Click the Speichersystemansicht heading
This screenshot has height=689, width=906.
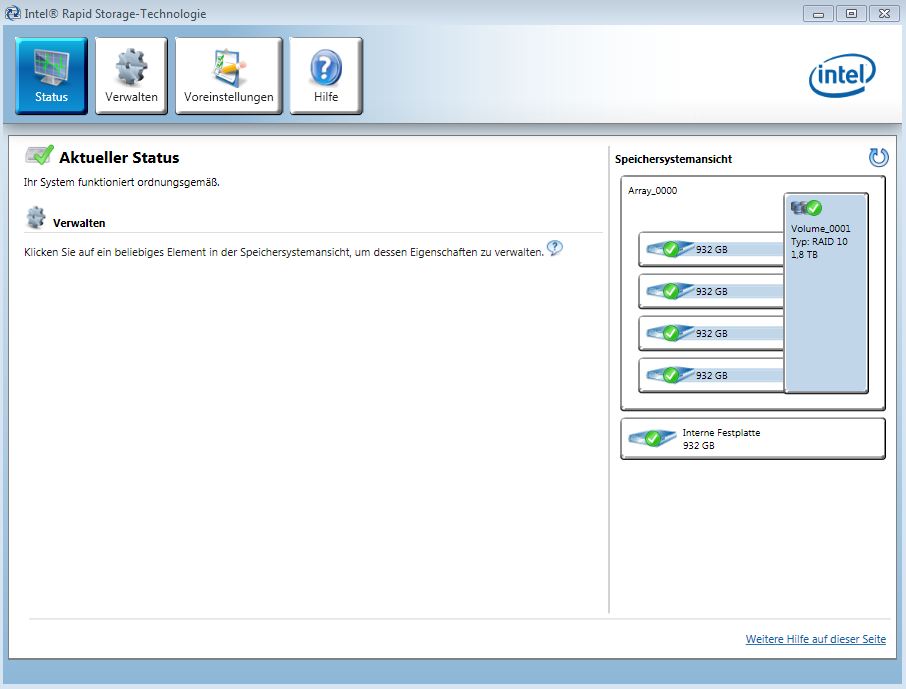[673, 159]
